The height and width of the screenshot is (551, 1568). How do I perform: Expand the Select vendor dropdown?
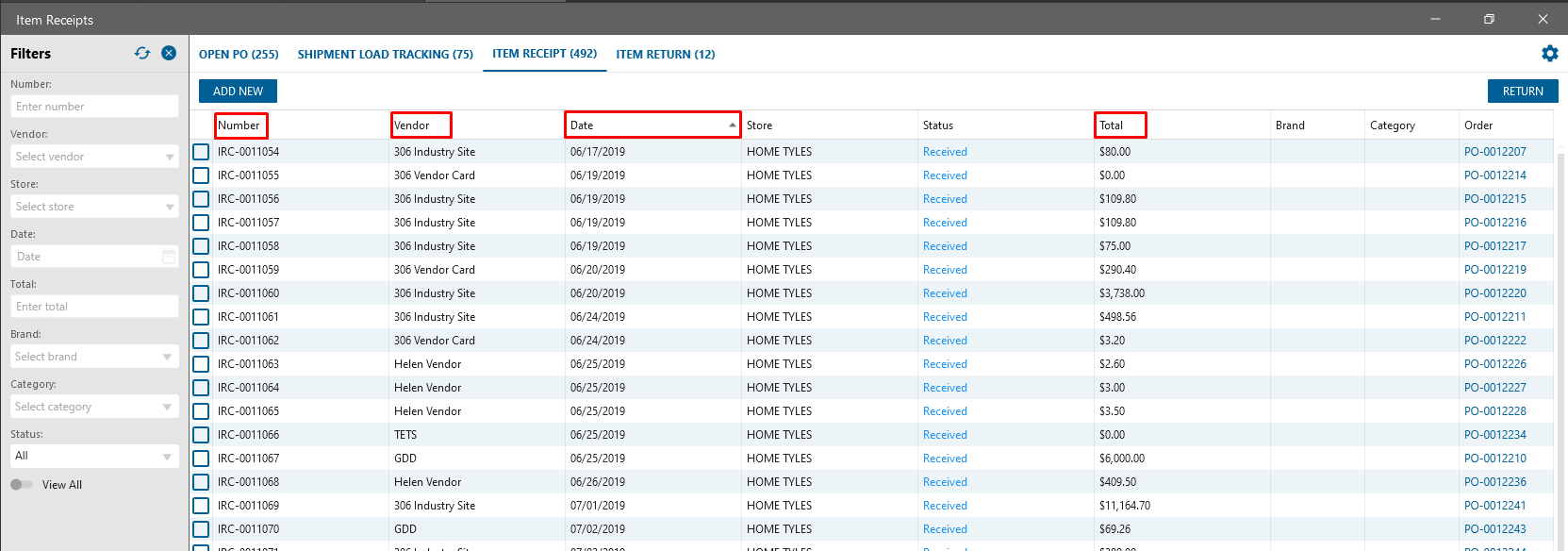tap(94, 157)
